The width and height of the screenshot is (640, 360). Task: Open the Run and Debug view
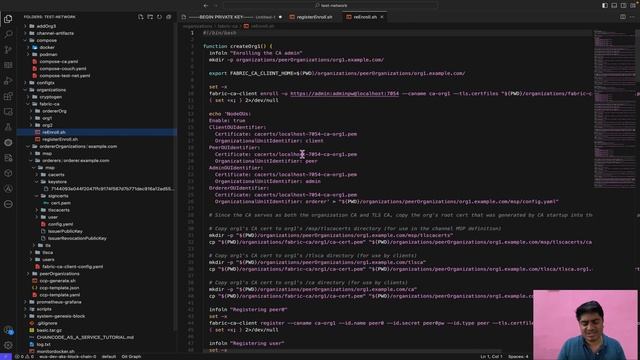[8, 81]
